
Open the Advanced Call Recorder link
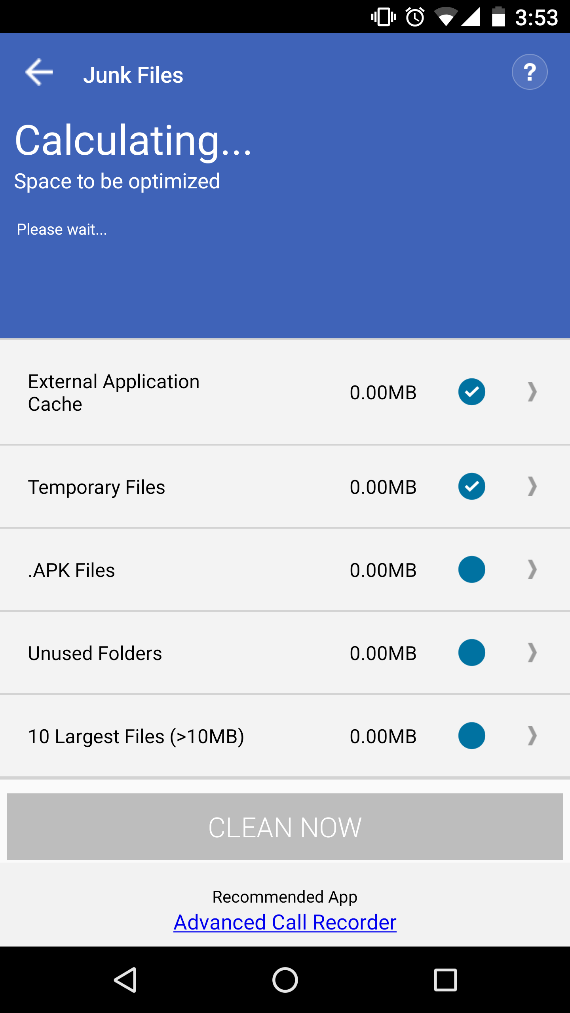pos(285,922)
